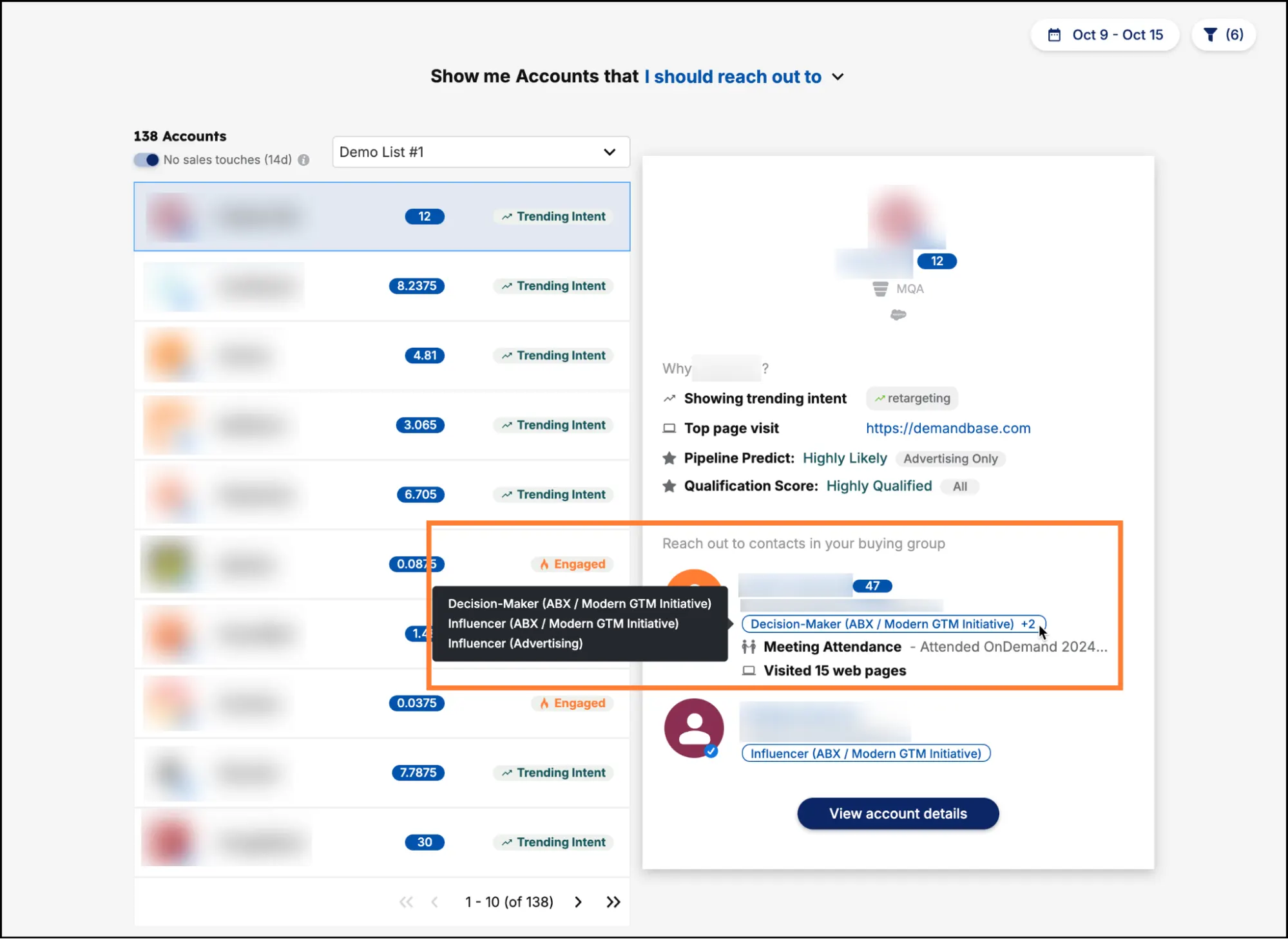Open the https://demandbase.com link
This screenshot has height=939, width=1288.
[948, 428]
